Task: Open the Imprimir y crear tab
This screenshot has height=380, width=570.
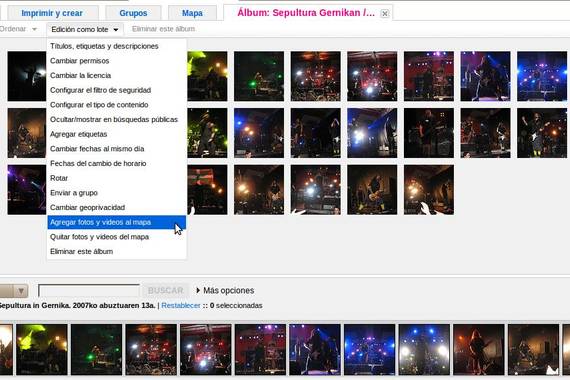Action: (52, 13)
